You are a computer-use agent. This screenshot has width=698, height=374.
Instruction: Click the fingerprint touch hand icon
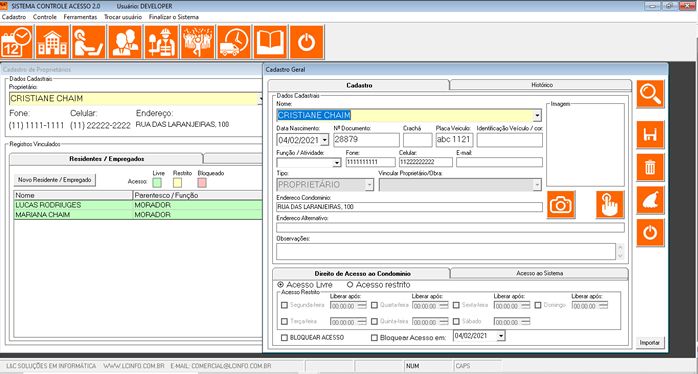(x=610, y=205)
